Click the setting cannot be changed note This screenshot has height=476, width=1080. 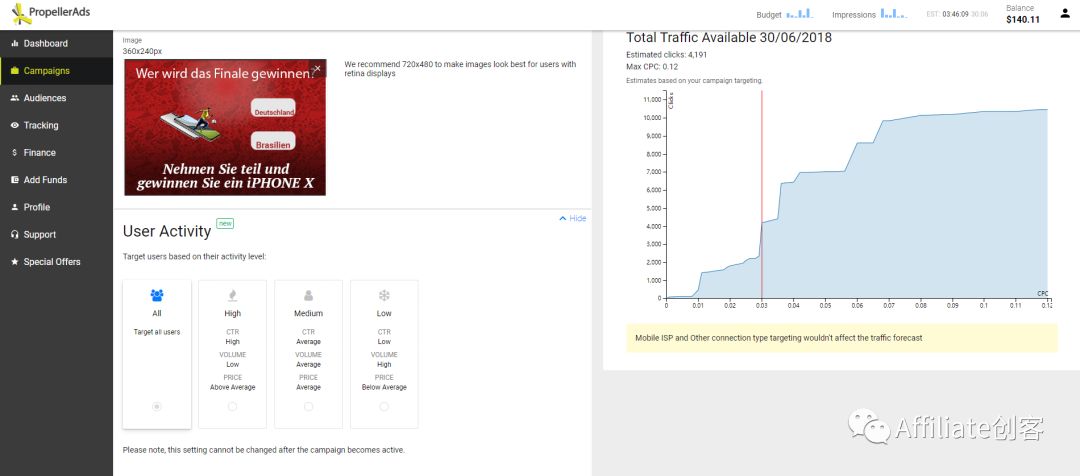click(264, 450)
